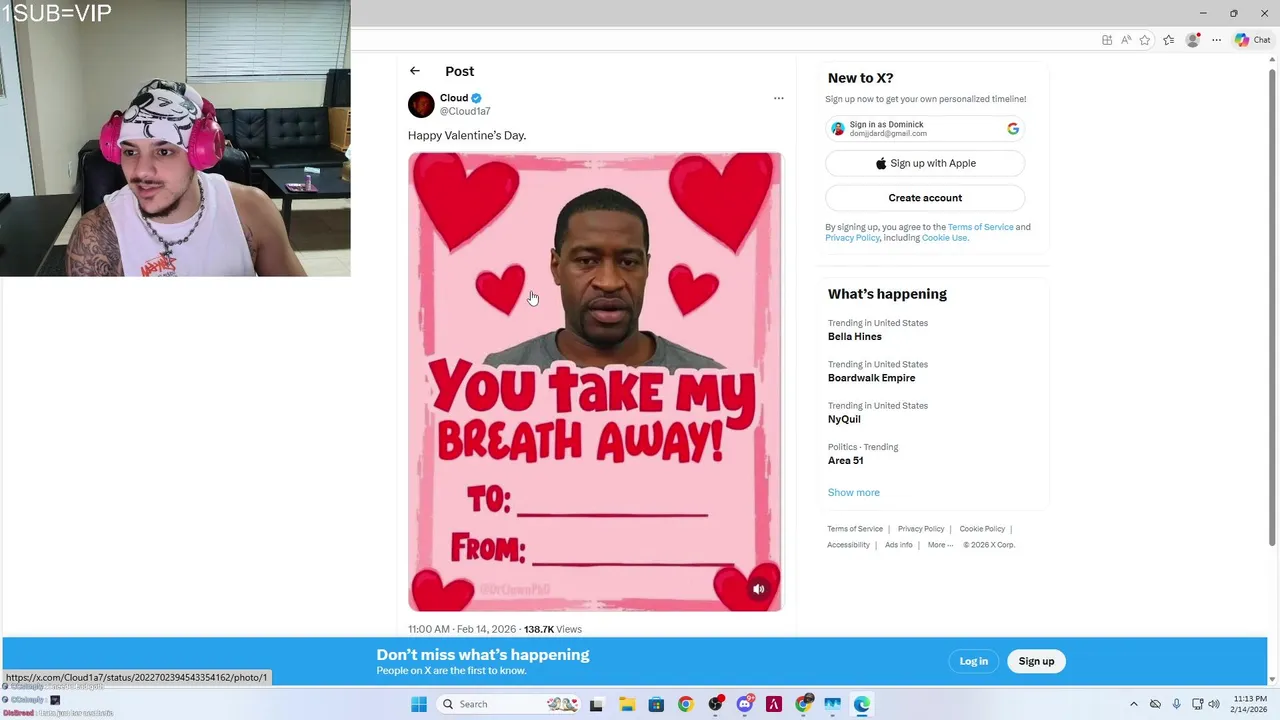Screen dimensions: 1280x720
Task: Click the Read aloud icon in address bar
Action: pyautogui.click(x=1126, y=40)
